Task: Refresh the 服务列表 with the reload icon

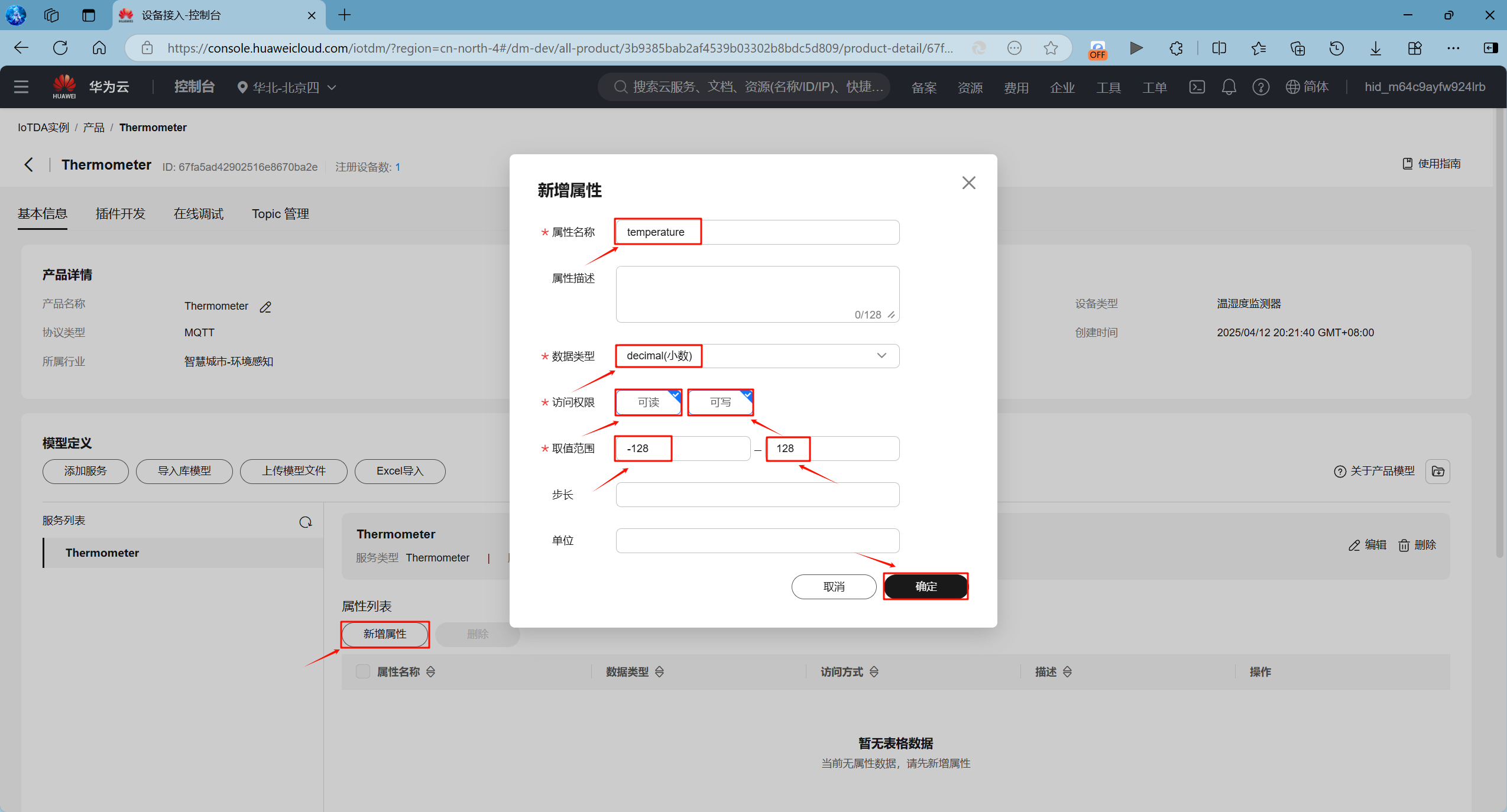Action: [306, 522]
